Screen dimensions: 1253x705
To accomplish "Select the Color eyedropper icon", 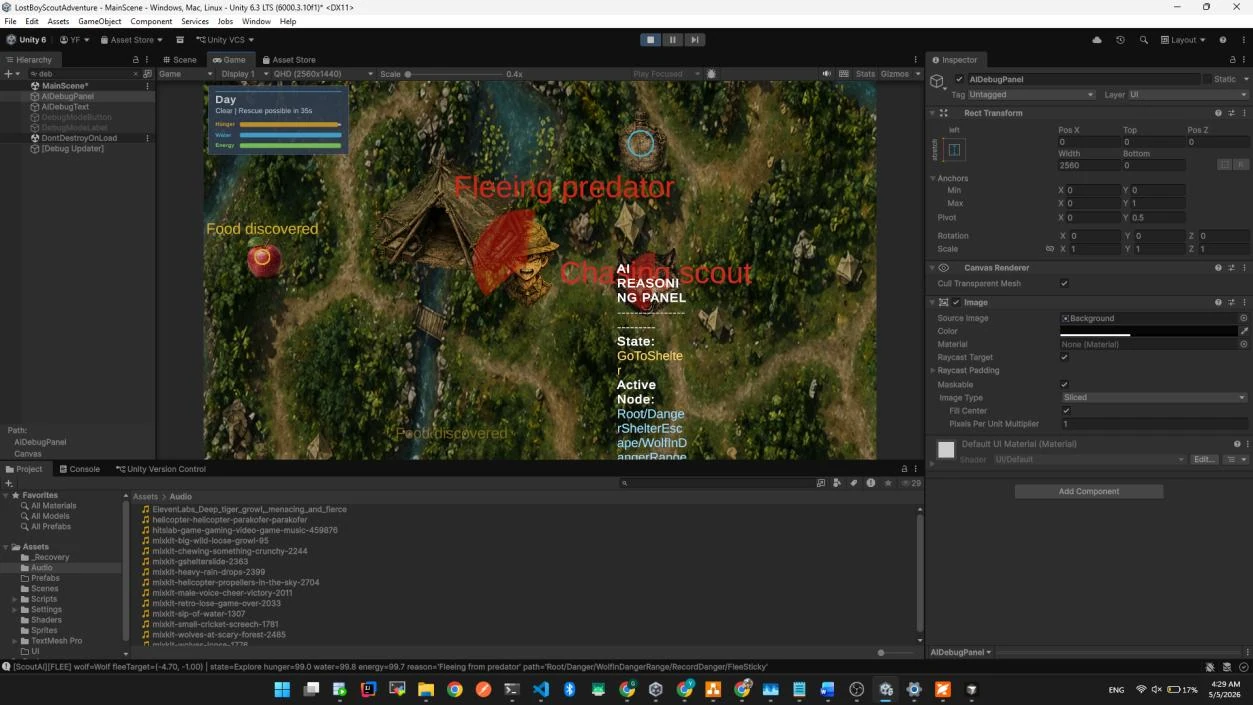I will click(x=1244, y=331).
